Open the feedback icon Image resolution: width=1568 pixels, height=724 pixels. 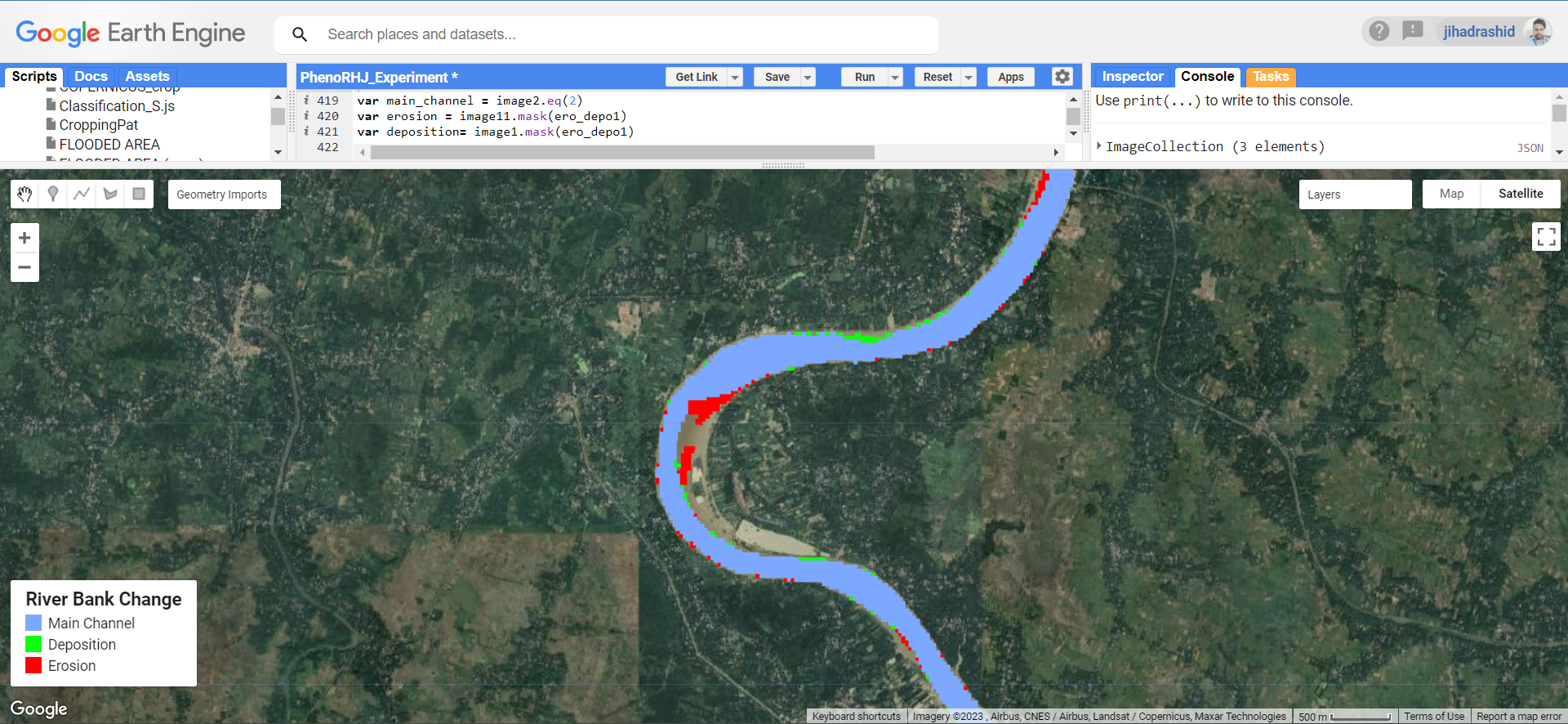click(x=1412, y=32)
